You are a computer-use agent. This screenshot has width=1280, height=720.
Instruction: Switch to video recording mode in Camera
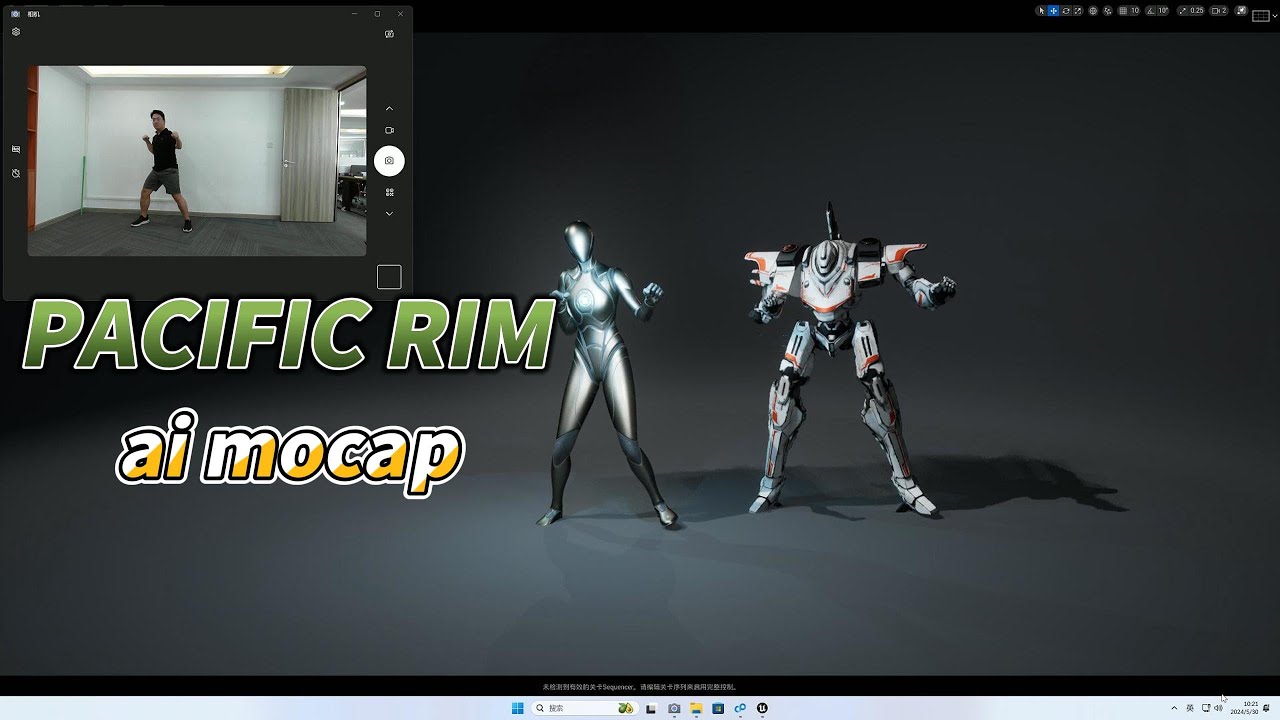pyautogui.click(x=389, y=130)
